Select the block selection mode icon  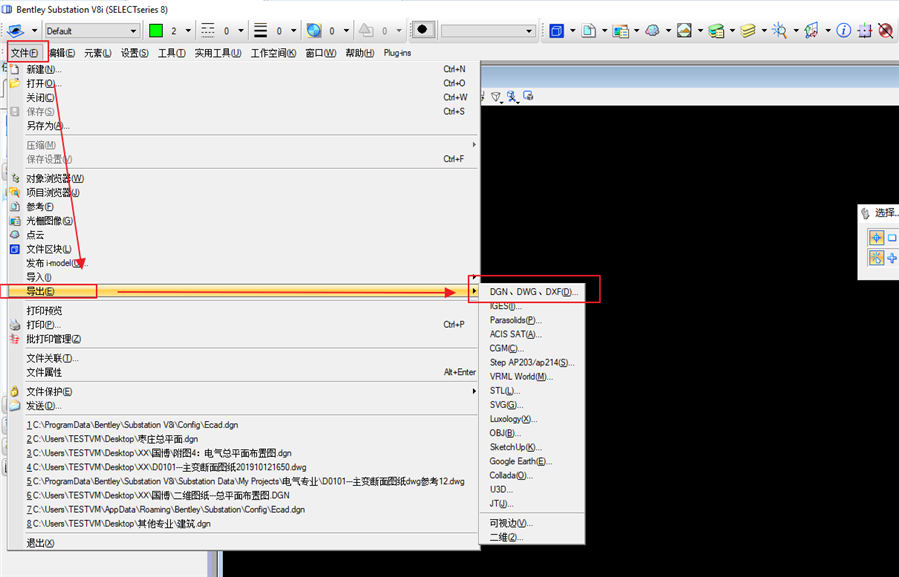892,237
